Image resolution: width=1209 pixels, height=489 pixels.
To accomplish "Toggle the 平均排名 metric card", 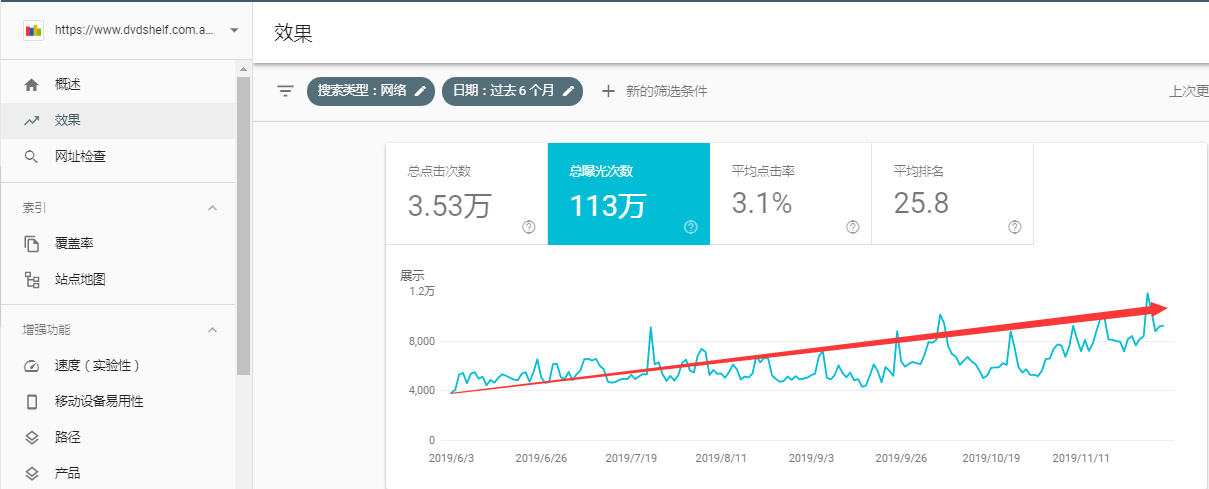I will click(x=953, y=194).
